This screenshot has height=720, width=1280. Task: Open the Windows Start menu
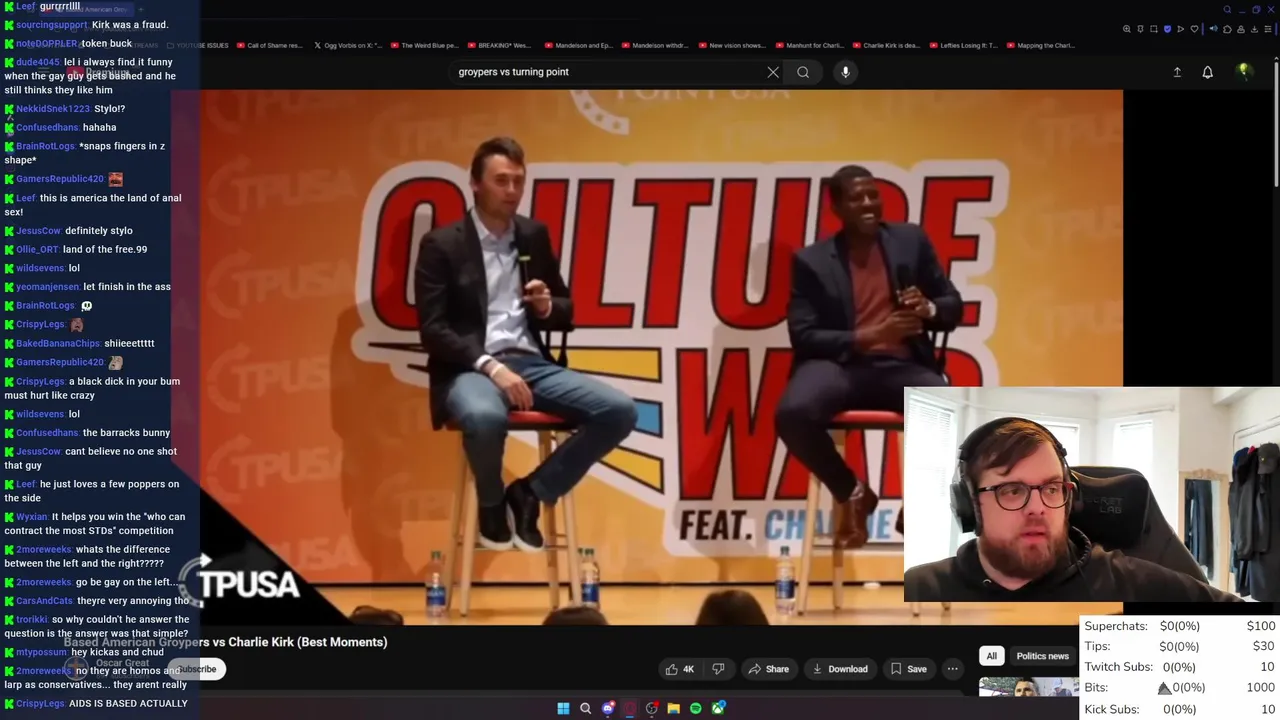563,708
